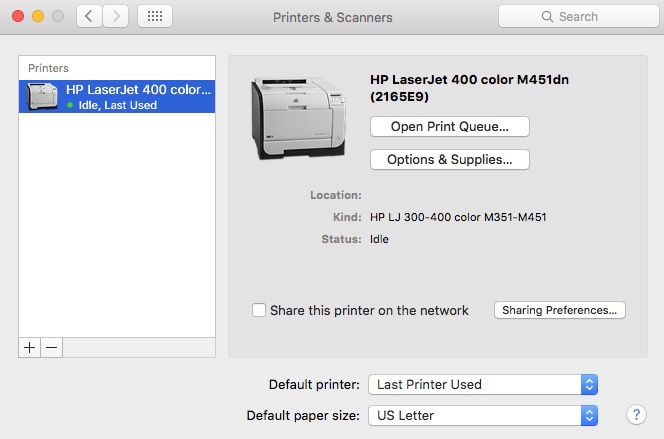Select the HP LaserJet 400 color list entry
Screen dimensions: 664x439
[117, 97]
